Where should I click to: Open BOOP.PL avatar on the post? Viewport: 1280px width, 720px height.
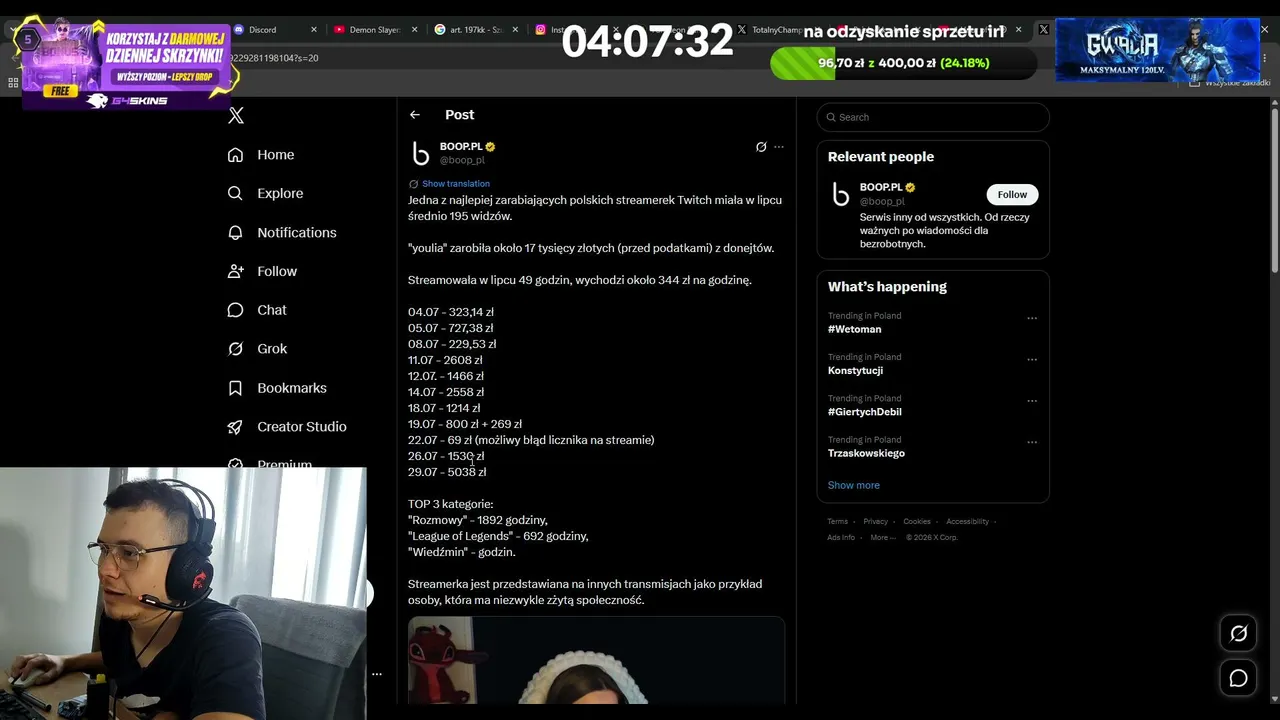point(421,153)
